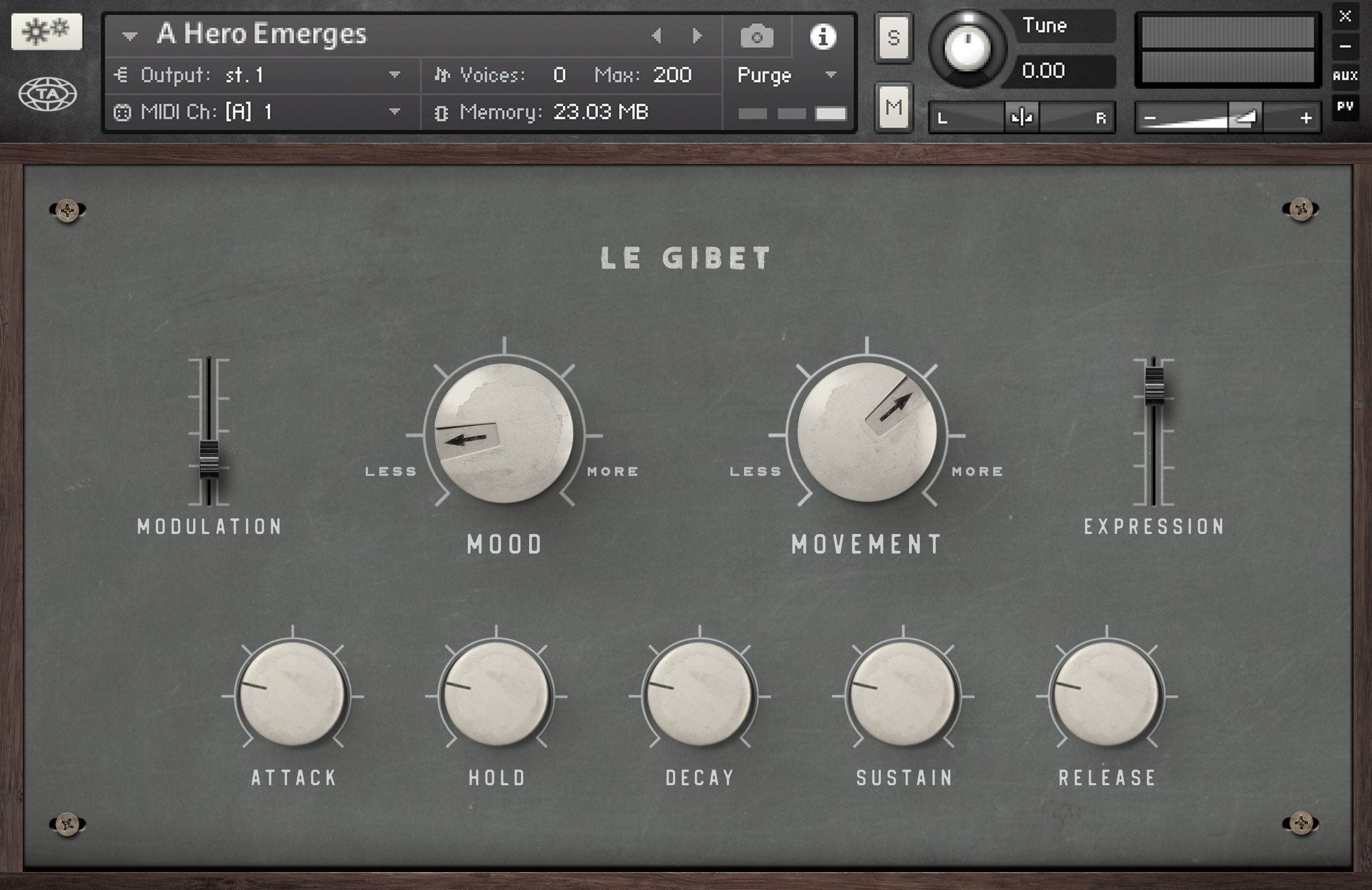Click the volume minus icon

1149,118
